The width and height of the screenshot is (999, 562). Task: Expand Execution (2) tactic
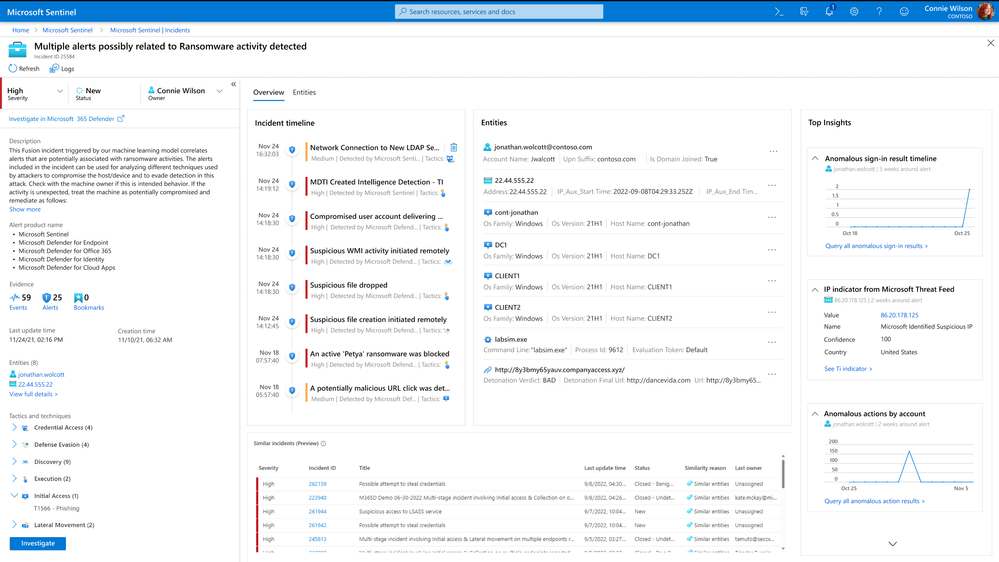pyautogui.click(x=14, y=478)
